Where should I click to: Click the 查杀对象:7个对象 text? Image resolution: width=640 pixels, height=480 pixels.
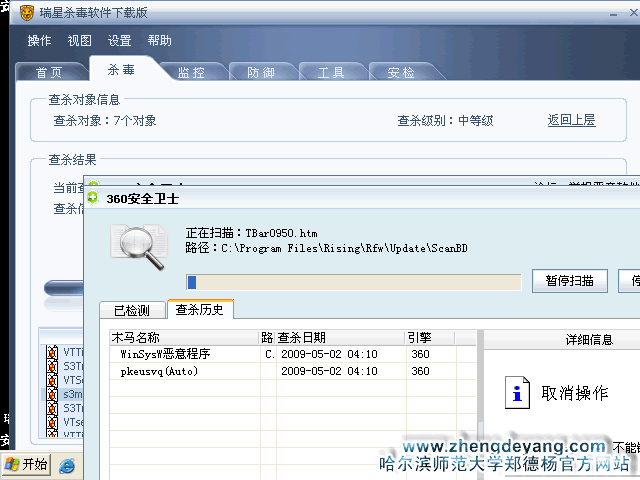105,120
